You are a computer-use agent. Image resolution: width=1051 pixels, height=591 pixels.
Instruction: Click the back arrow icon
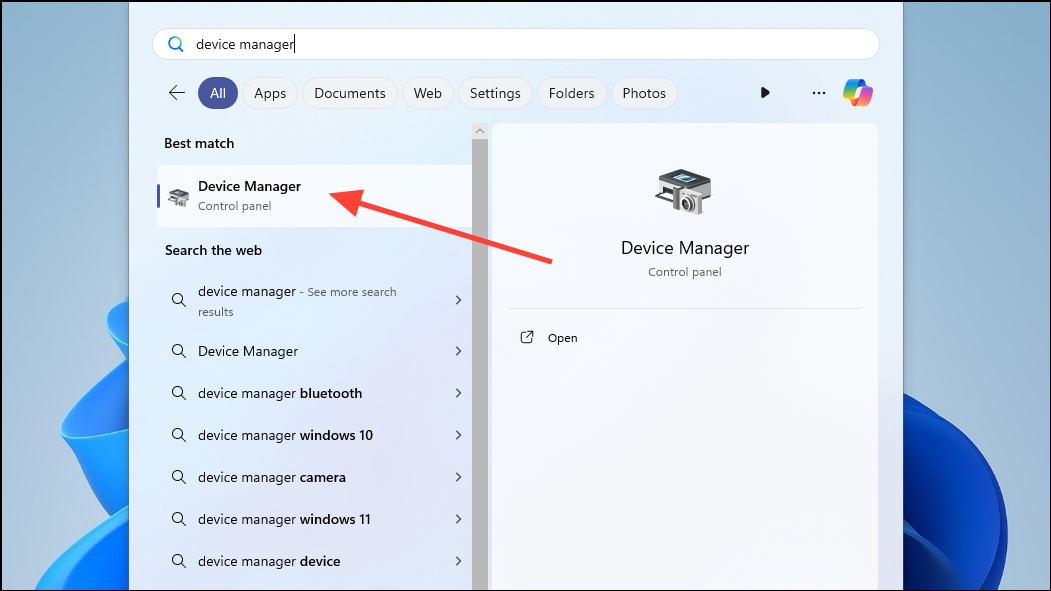177,92
